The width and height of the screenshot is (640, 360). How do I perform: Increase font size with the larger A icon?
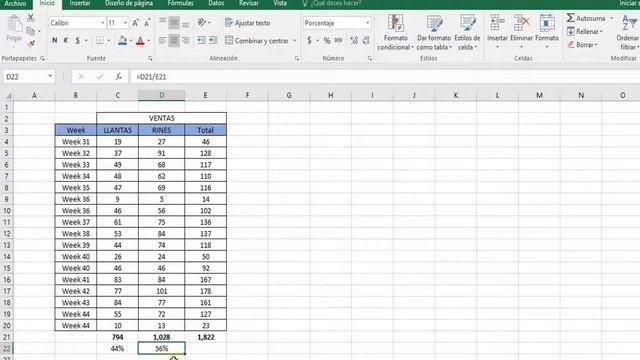coord(135,23)
